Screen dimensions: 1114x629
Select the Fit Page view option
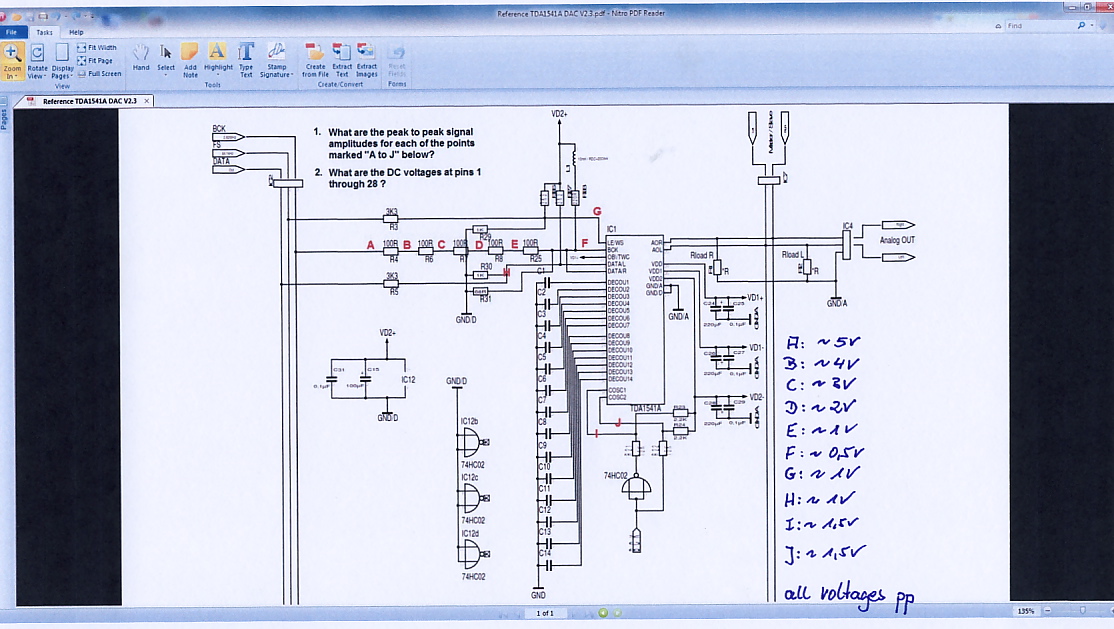coord(95,60)
